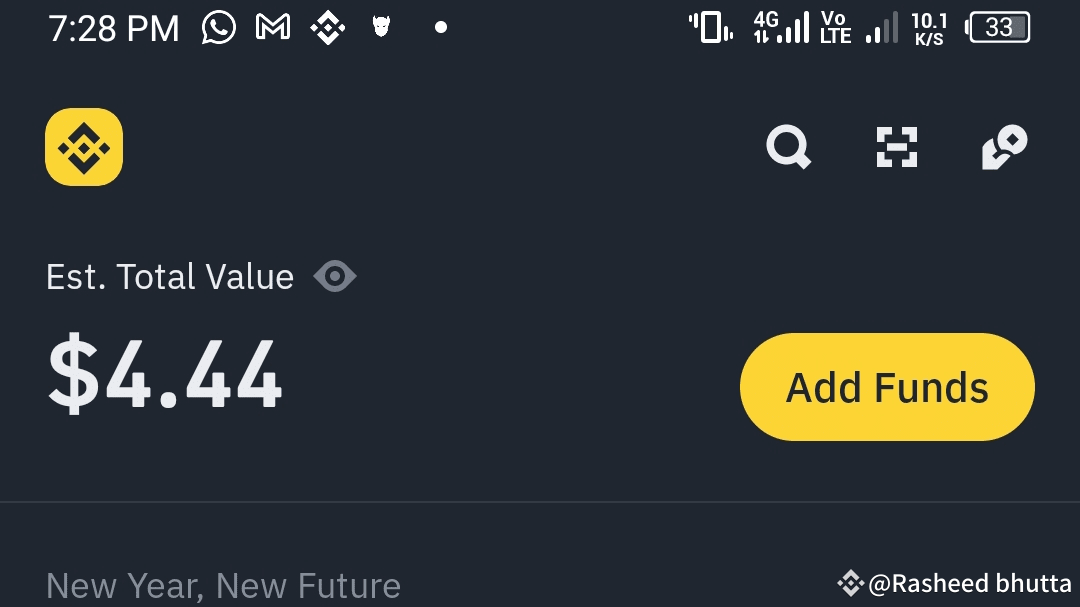The width and height of the screenshot is (1080, 607).
Task: Tap the yellow Binance logo icon
Action: 84,147
